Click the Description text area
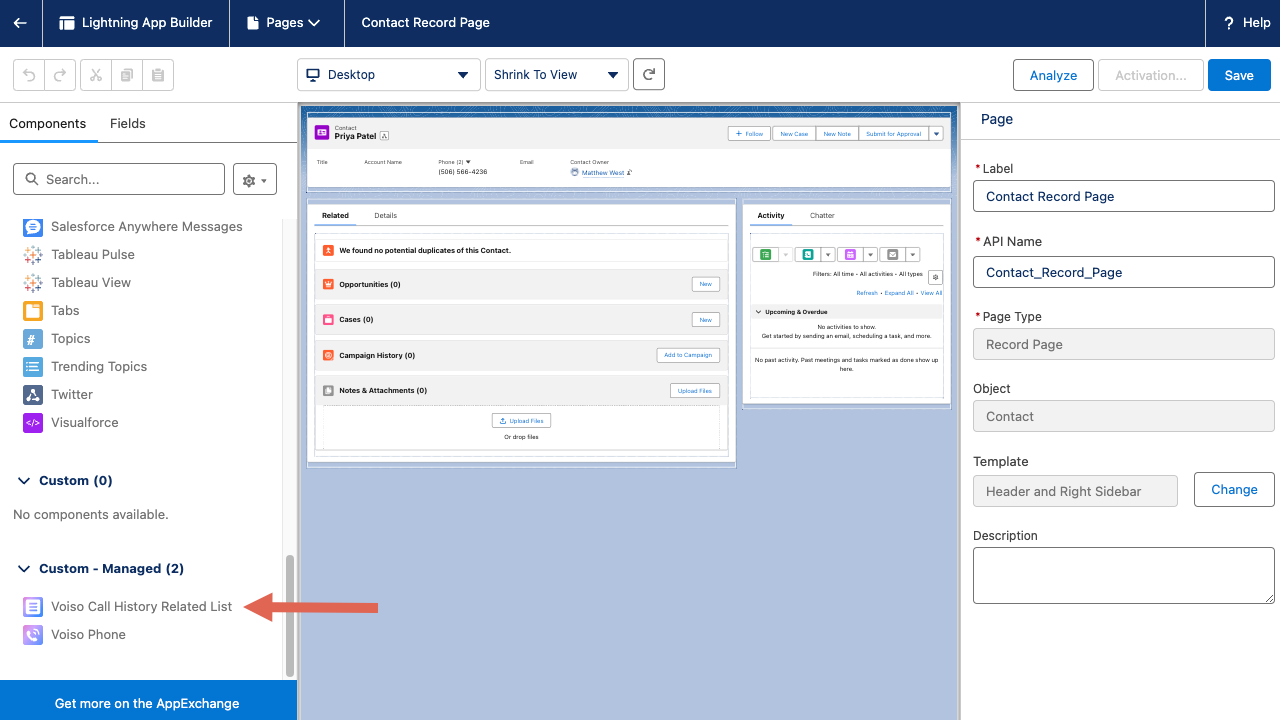 coord(1124,575)
